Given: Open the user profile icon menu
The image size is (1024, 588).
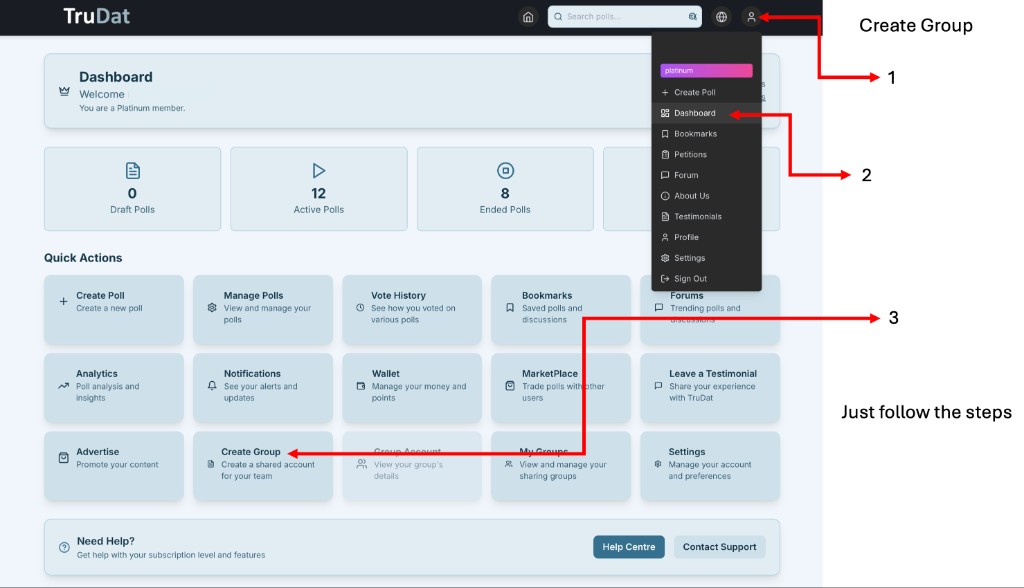Looking at the screenshot, I should tap(751, 17).
